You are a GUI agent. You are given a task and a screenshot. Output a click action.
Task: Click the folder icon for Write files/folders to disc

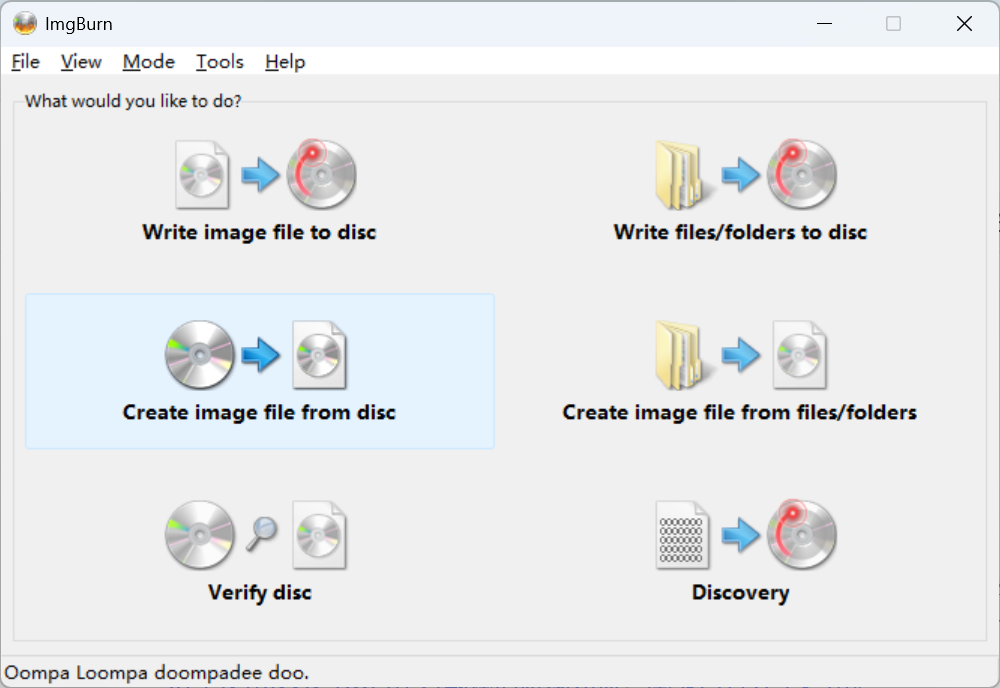point(680,175)
